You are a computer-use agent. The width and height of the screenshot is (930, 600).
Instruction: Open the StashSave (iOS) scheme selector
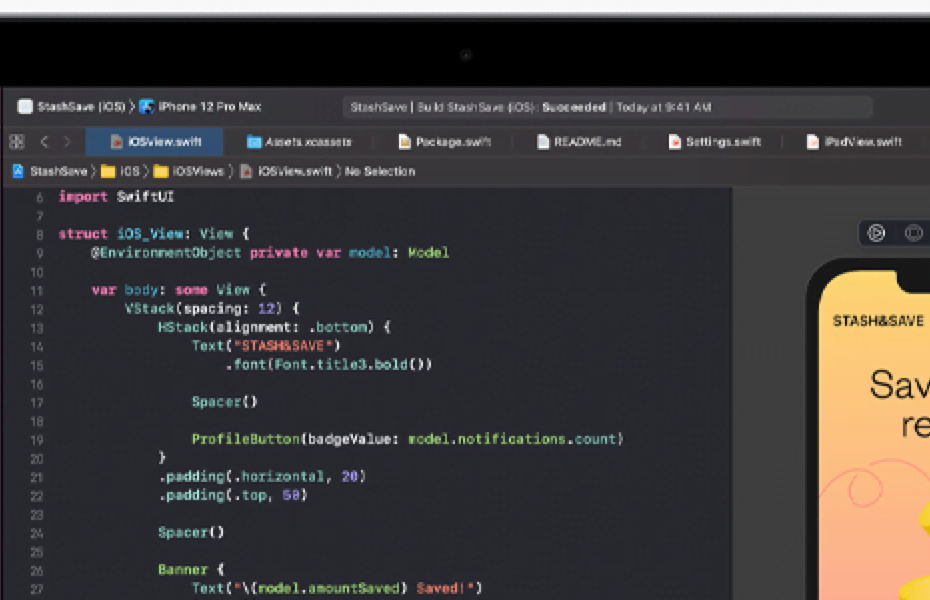80,107
